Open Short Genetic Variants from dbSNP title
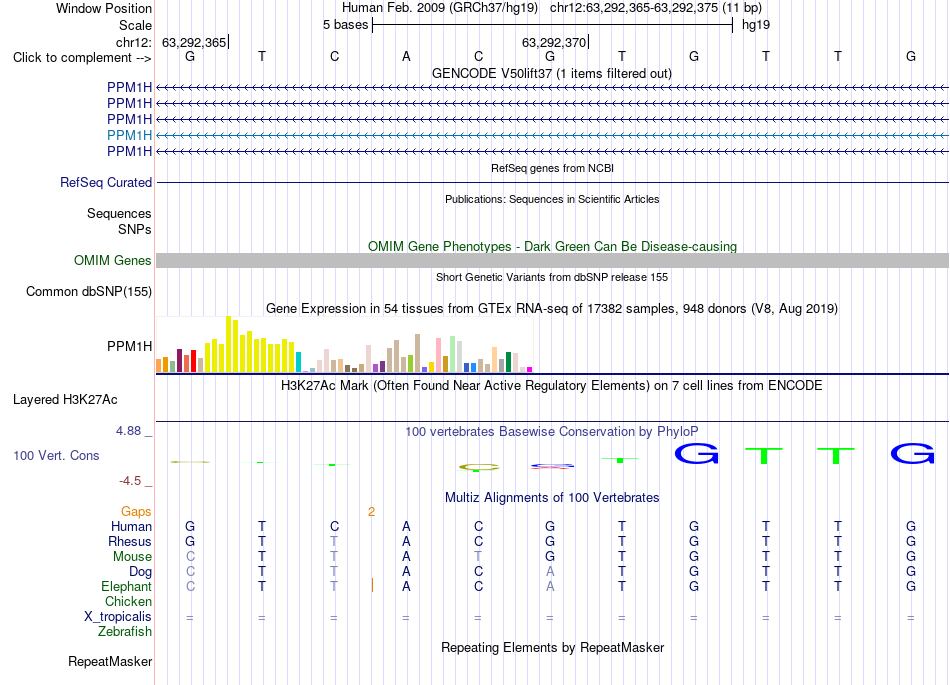 click(x=552, y=277)
